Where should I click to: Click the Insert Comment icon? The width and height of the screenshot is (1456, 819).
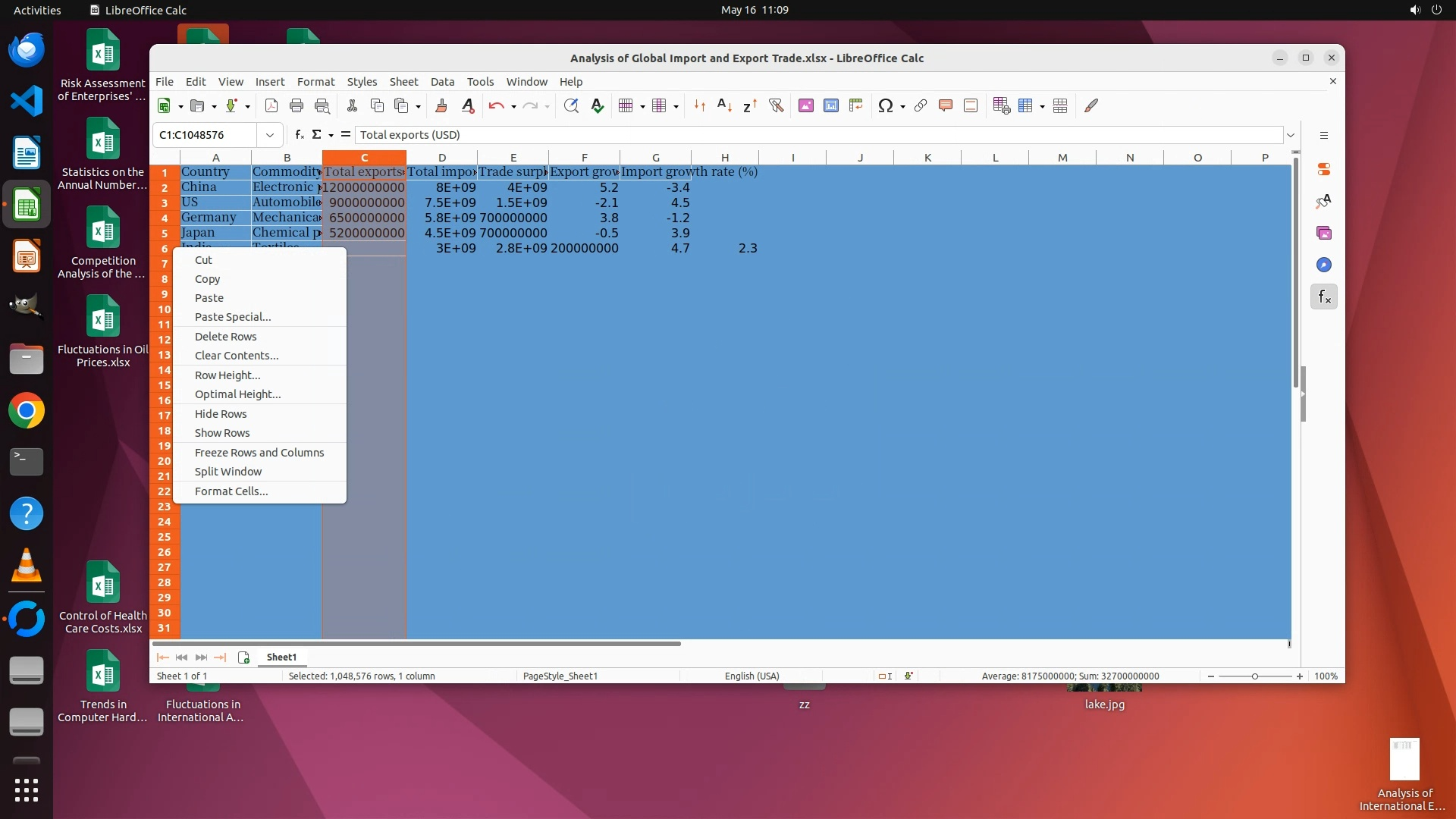(945, 106)
